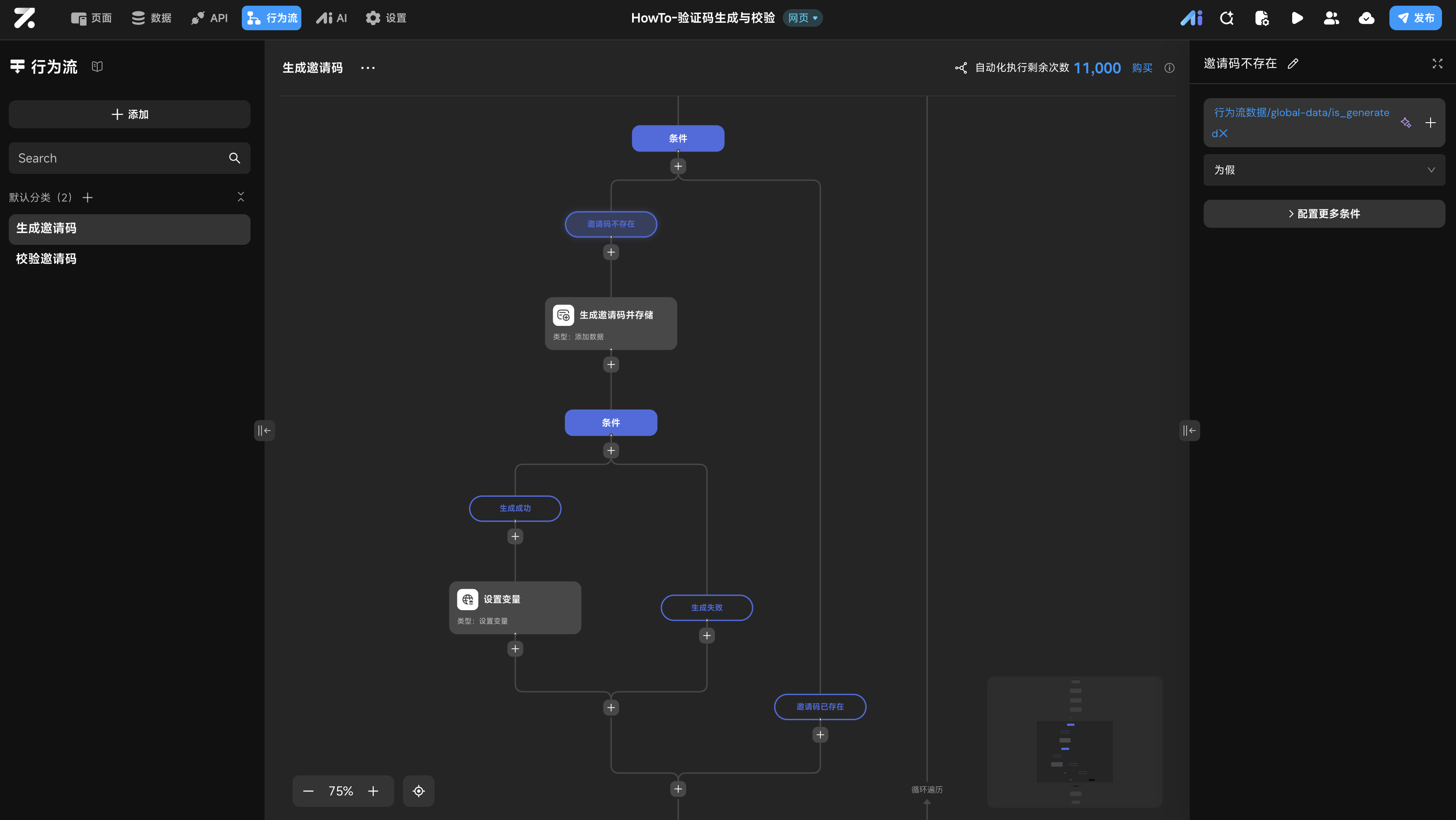The image size is (1456, 820).
Task: Click the 购买 link
Action: (1142, 68)
